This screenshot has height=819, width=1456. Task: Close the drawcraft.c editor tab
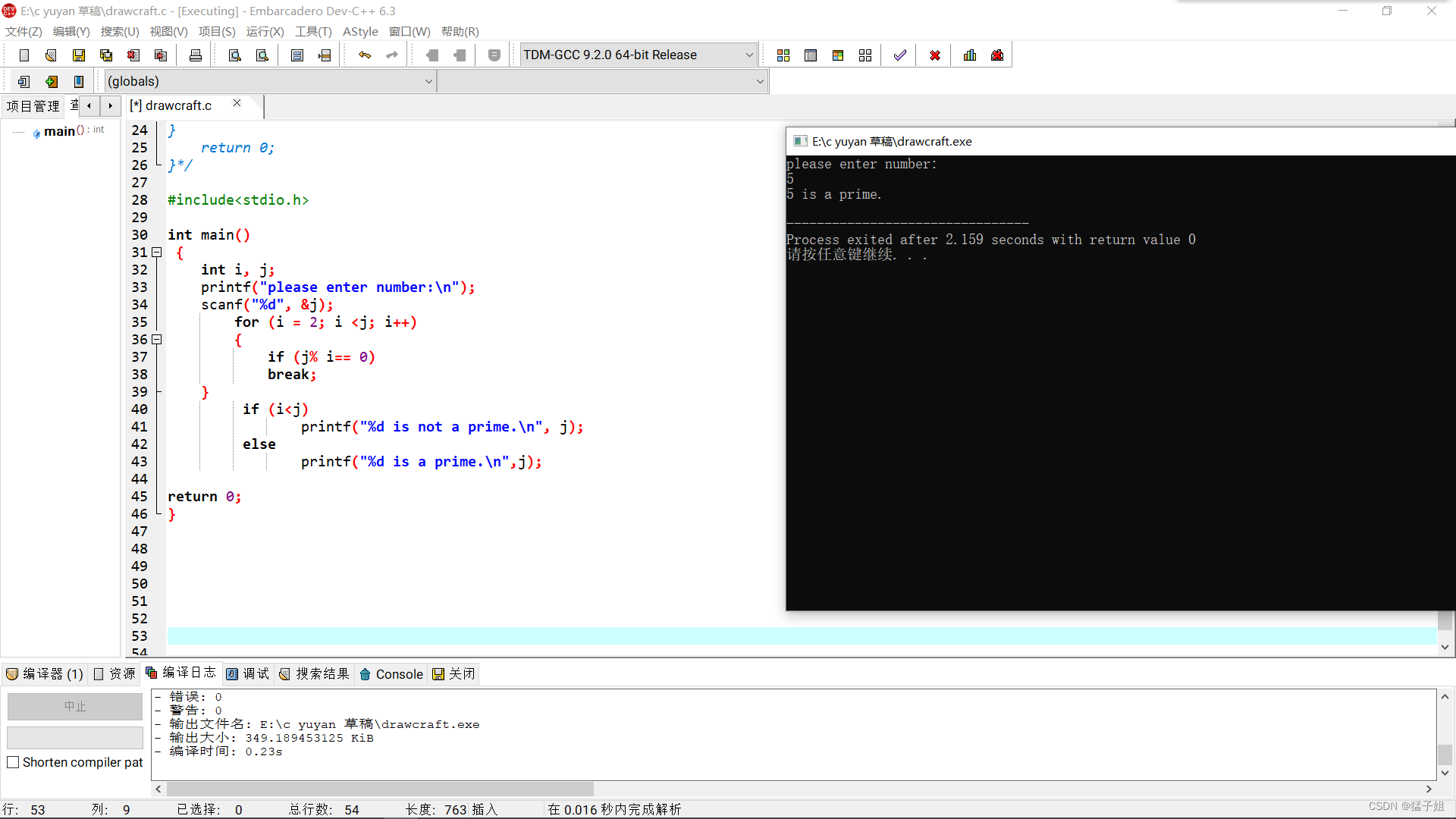tap(237, 103)
